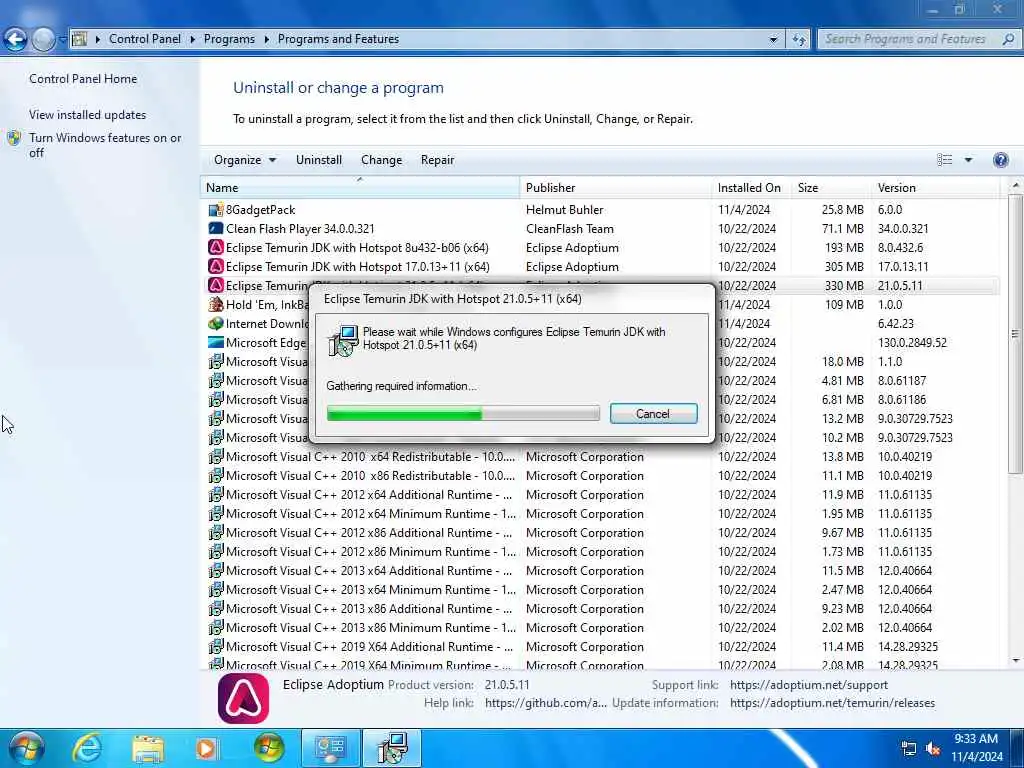Open Windows Explorer folder on taskbar

tap(148, 748)
